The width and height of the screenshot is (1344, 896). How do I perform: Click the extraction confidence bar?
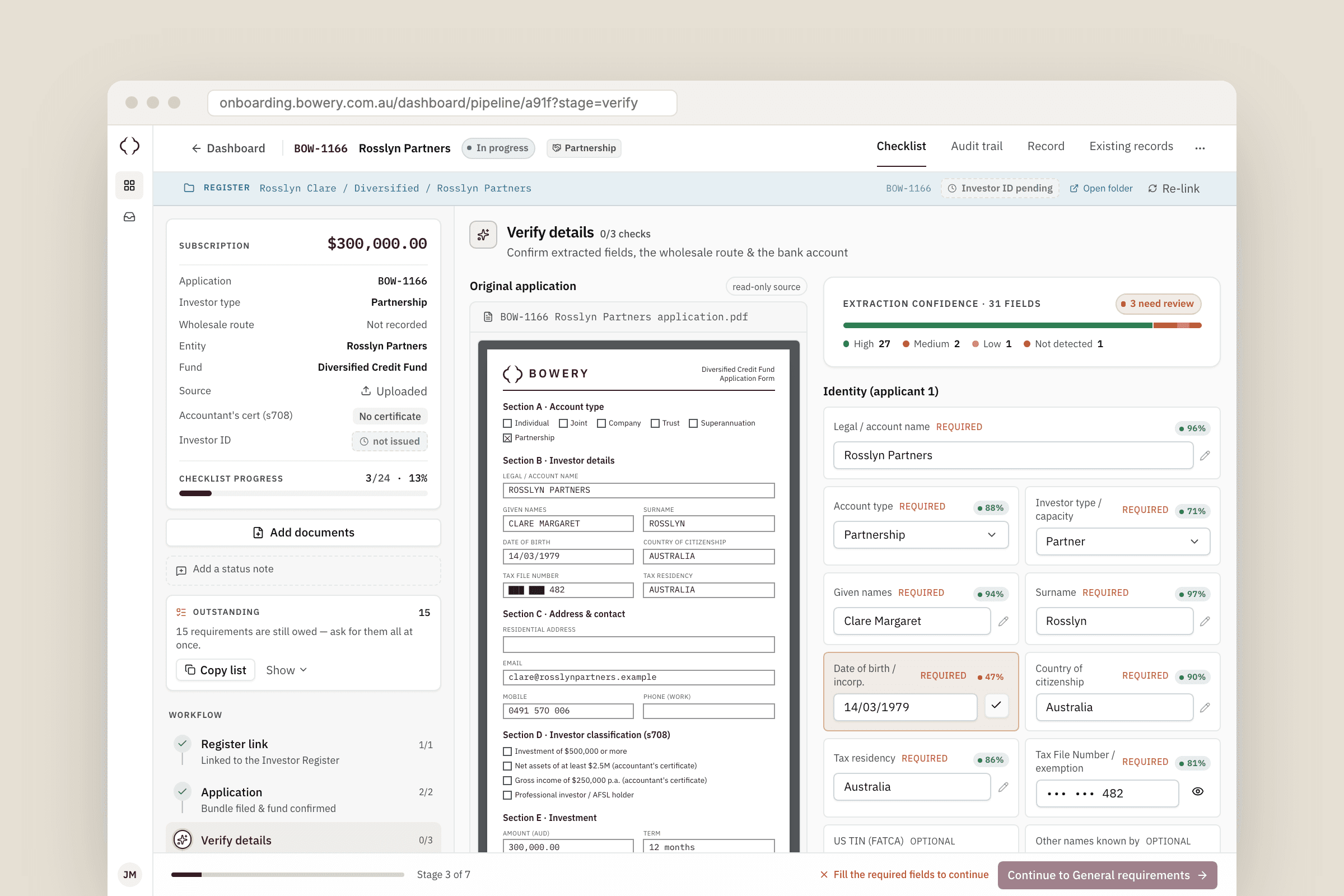click(1021, 325)
